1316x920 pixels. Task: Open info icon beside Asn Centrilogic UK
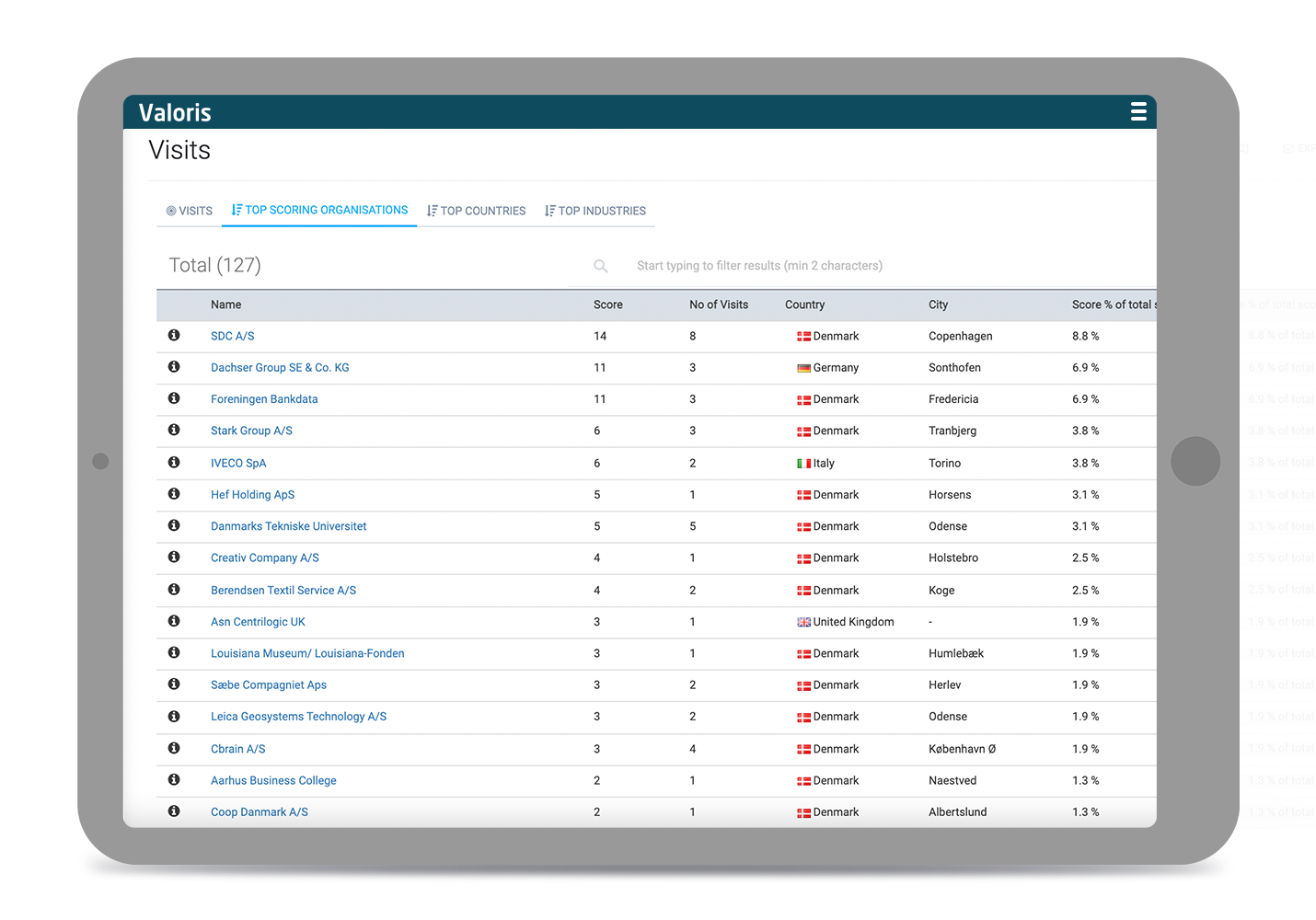coord(174,621)
